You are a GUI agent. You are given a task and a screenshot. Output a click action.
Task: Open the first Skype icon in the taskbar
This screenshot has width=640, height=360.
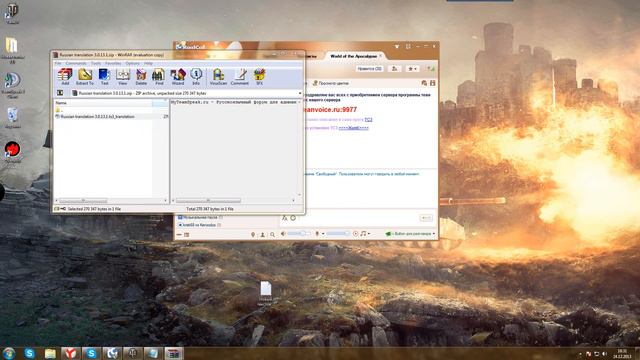(x=29, y=353)
